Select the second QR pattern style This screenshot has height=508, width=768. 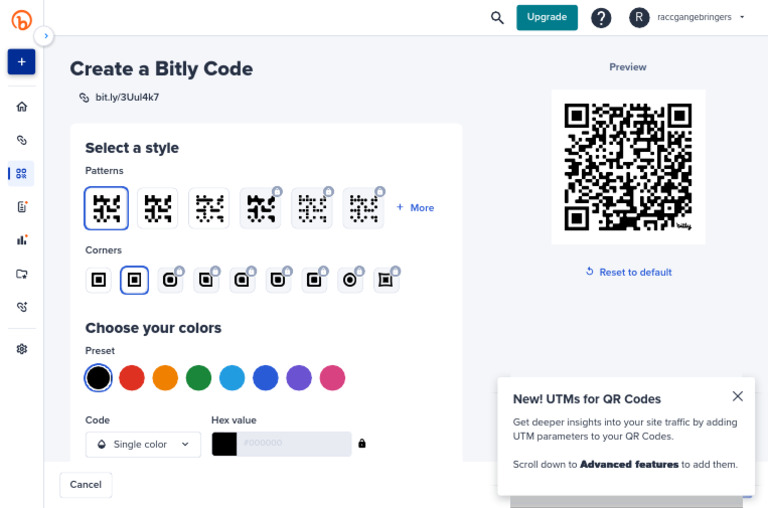click(158, 208)
